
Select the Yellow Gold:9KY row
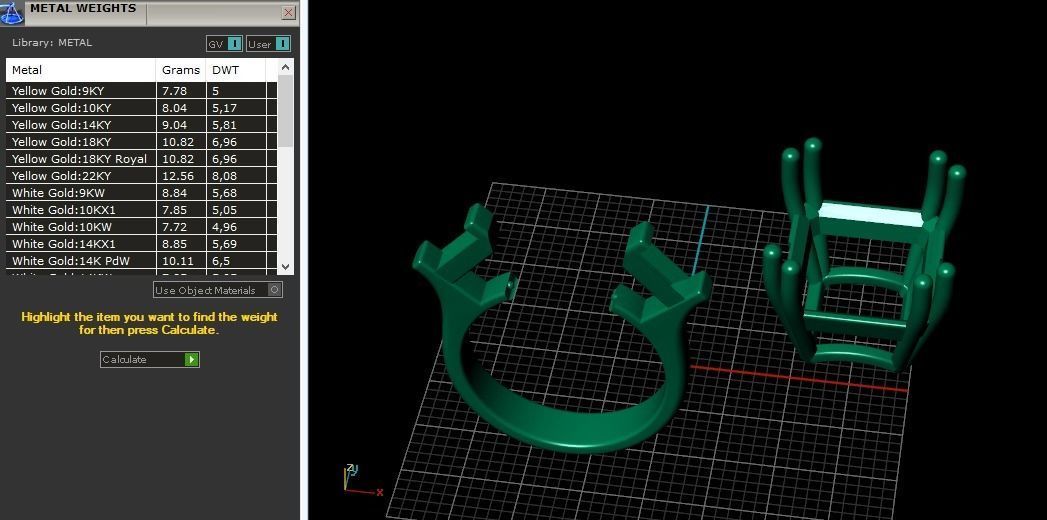pos(142,91)
